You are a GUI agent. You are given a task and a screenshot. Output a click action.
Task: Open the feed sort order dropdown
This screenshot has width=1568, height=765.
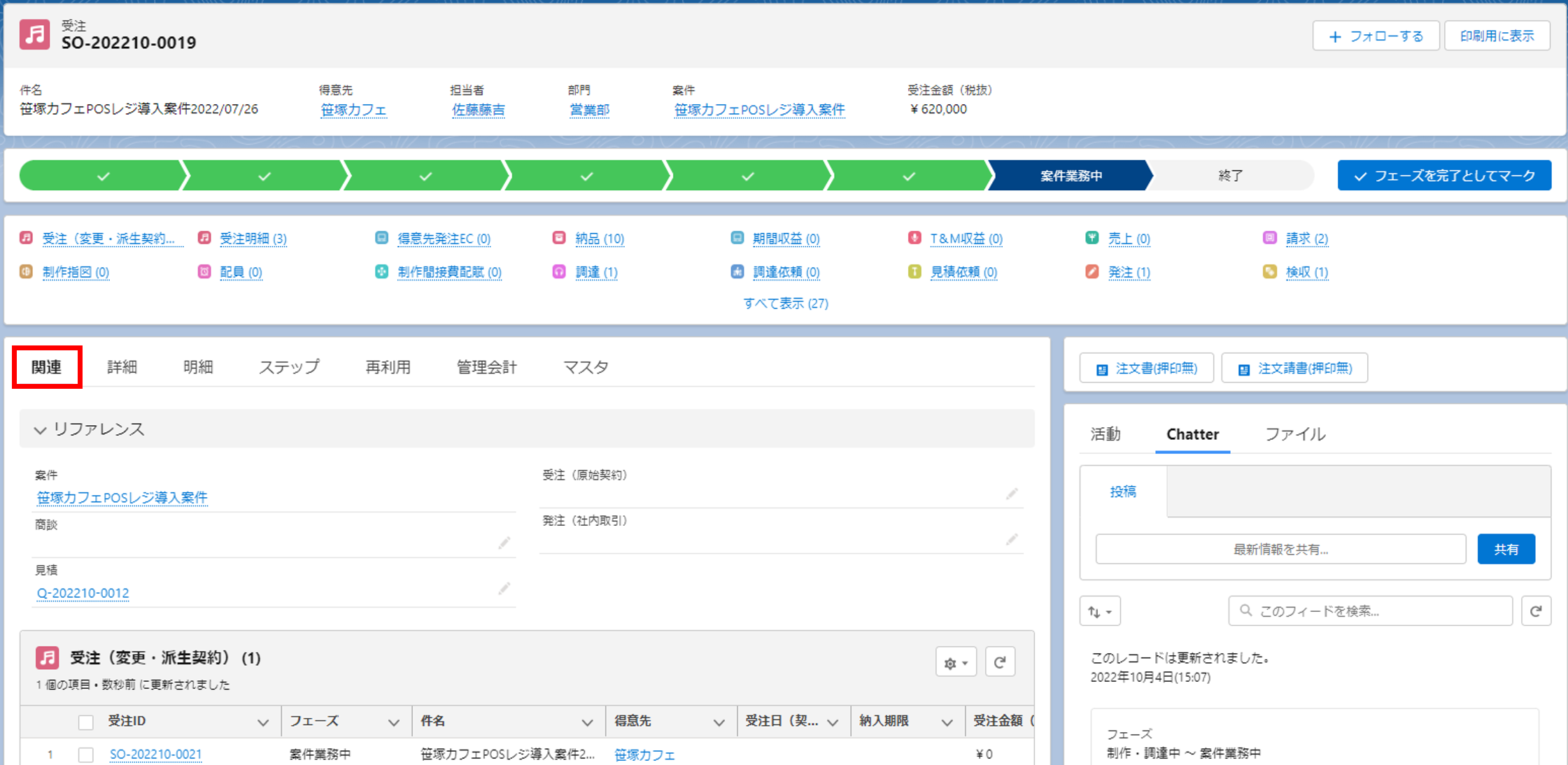(1100, 611)
